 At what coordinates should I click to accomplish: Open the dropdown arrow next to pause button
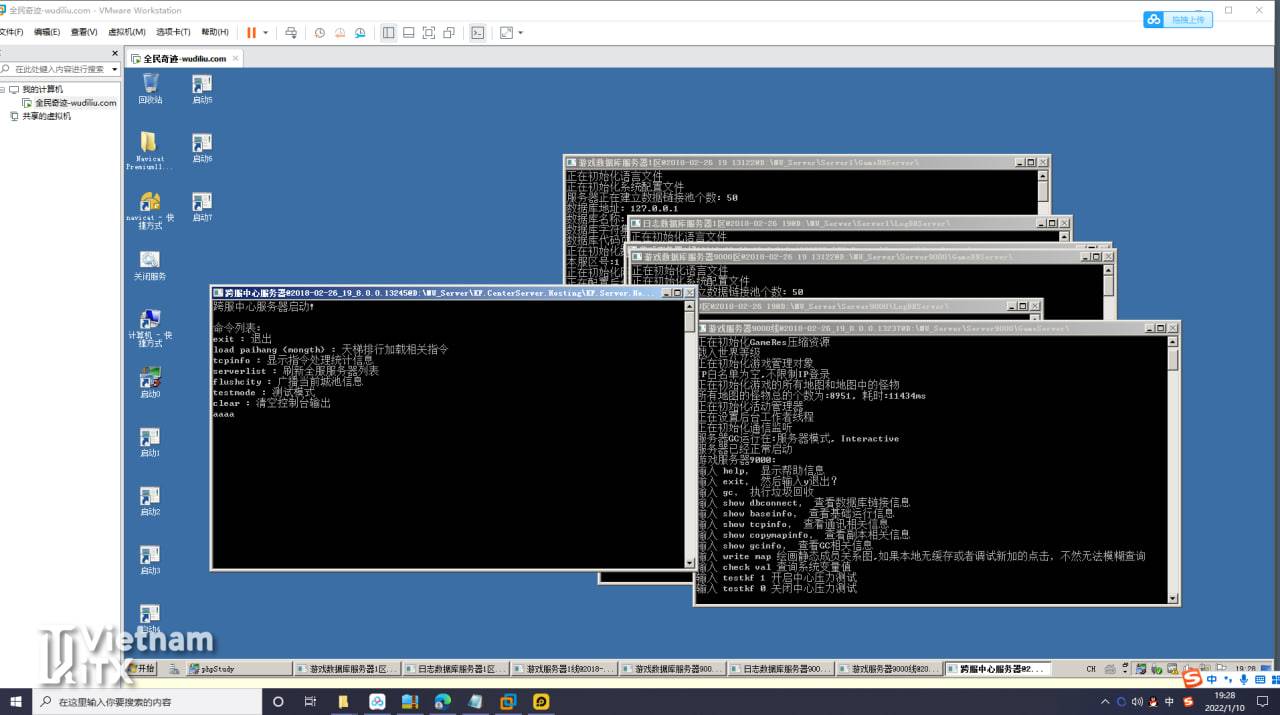tap(266, 32)
